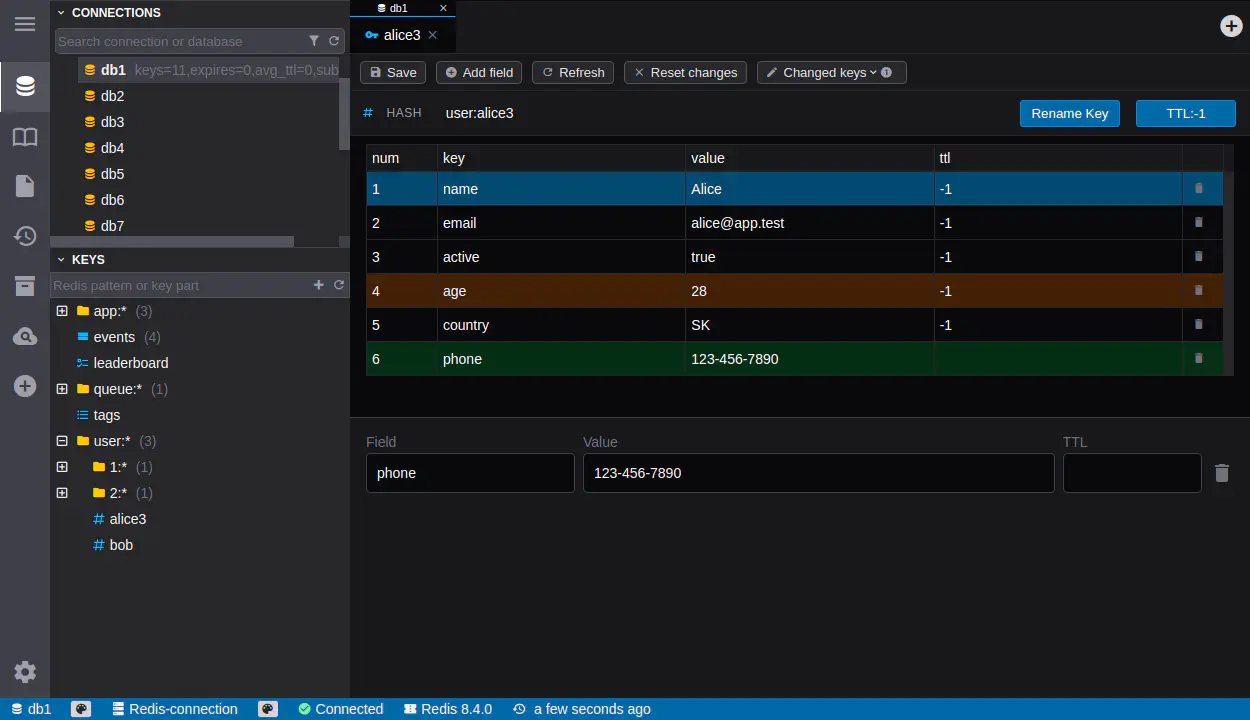Click the Rename Key button

pyautogui.click(x=1069, y=113)
